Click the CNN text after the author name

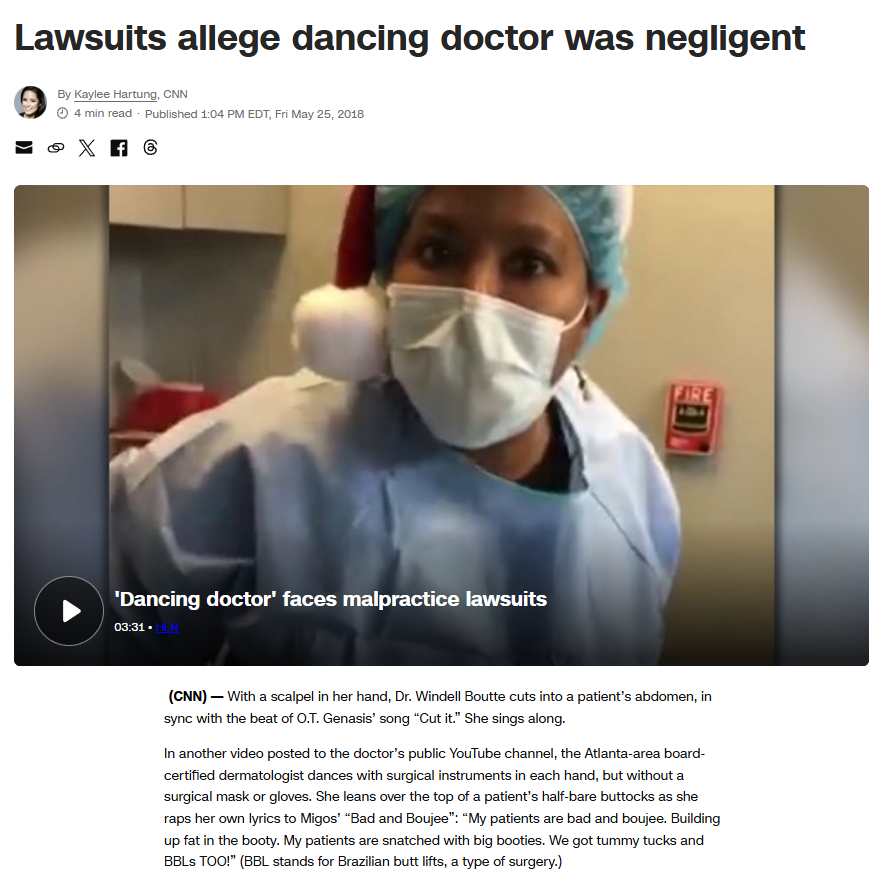(175, 94)
